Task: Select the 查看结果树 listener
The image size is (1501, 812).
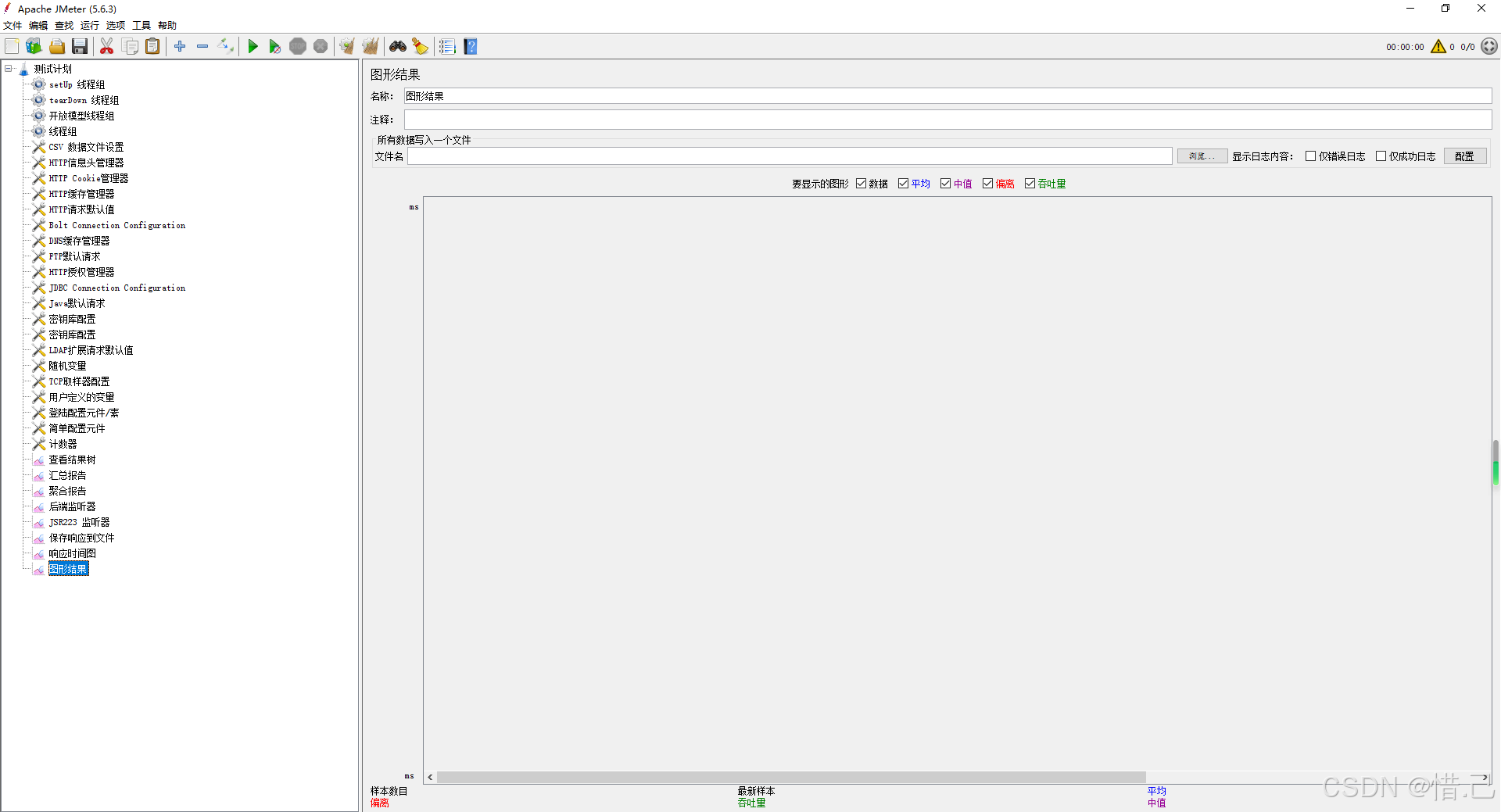Action: 72,460
